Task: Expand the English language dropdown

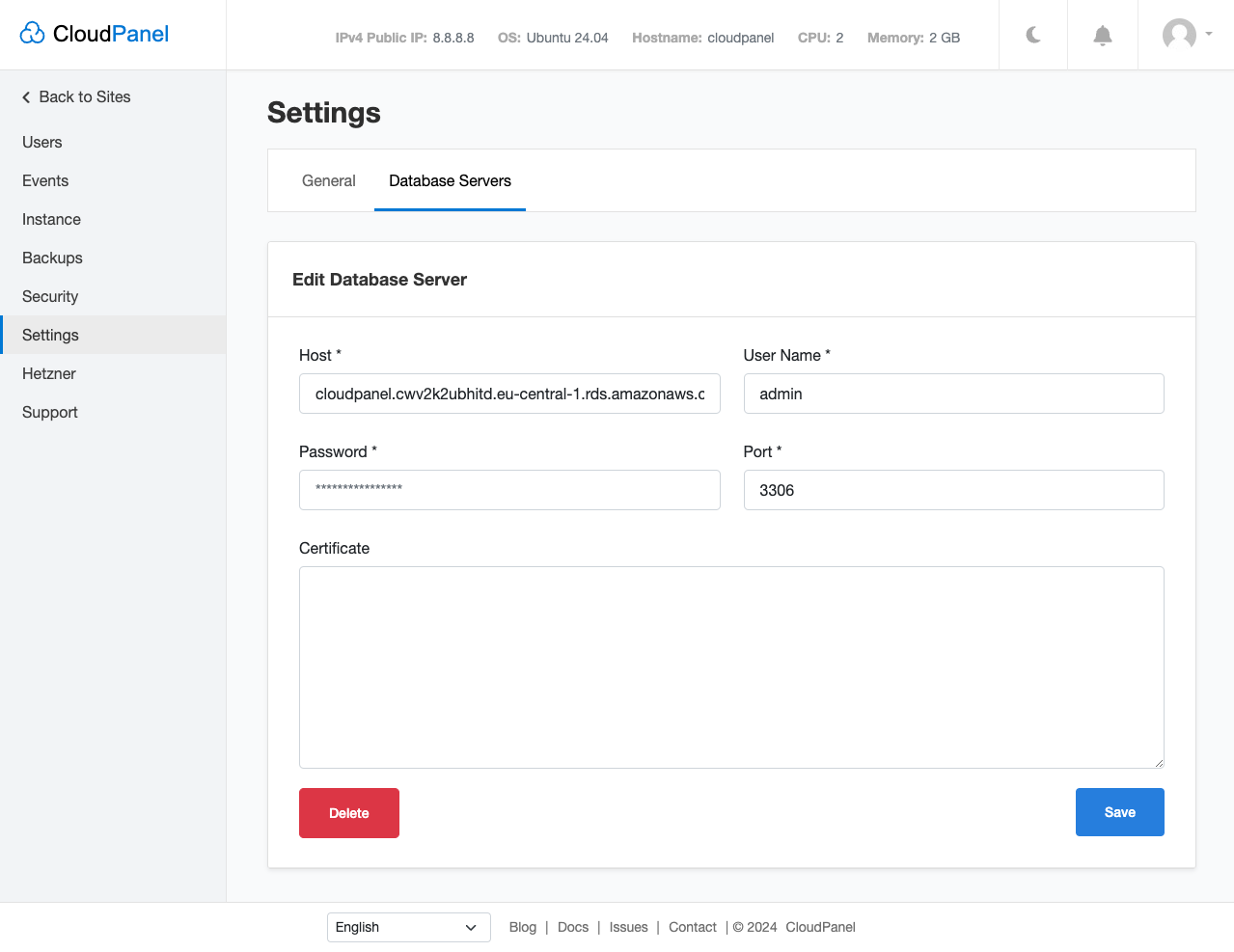Action: point(408,927)
